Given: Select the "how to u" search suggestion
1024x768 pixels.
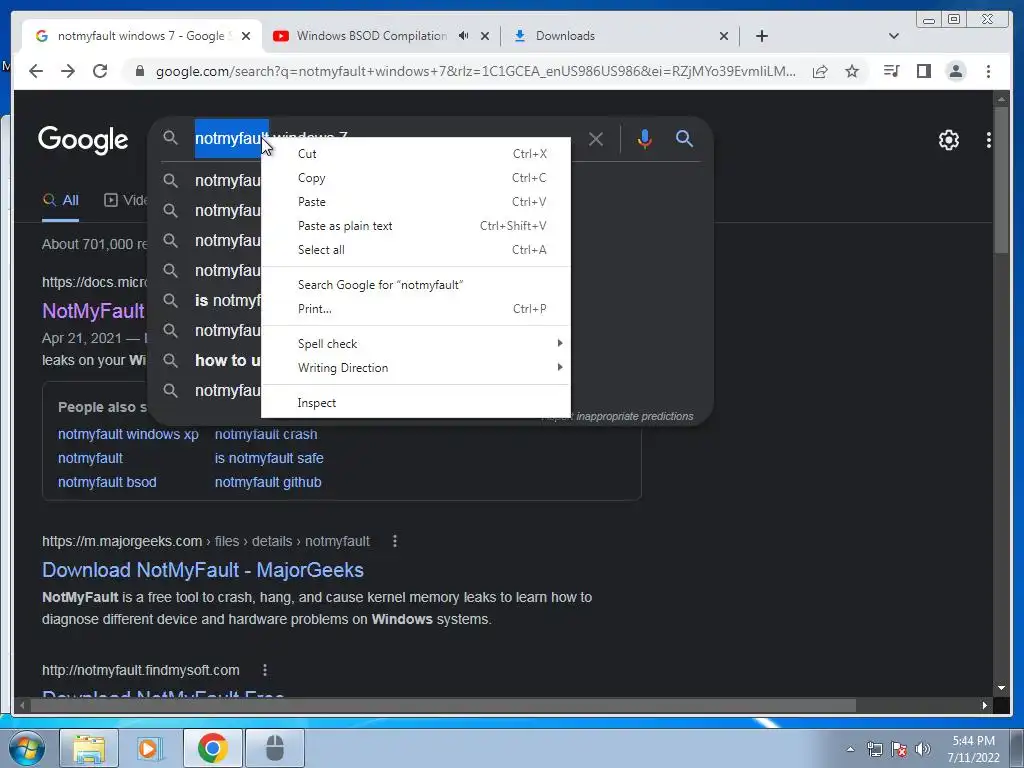Looking at the screenshot, I should [228, 360].
